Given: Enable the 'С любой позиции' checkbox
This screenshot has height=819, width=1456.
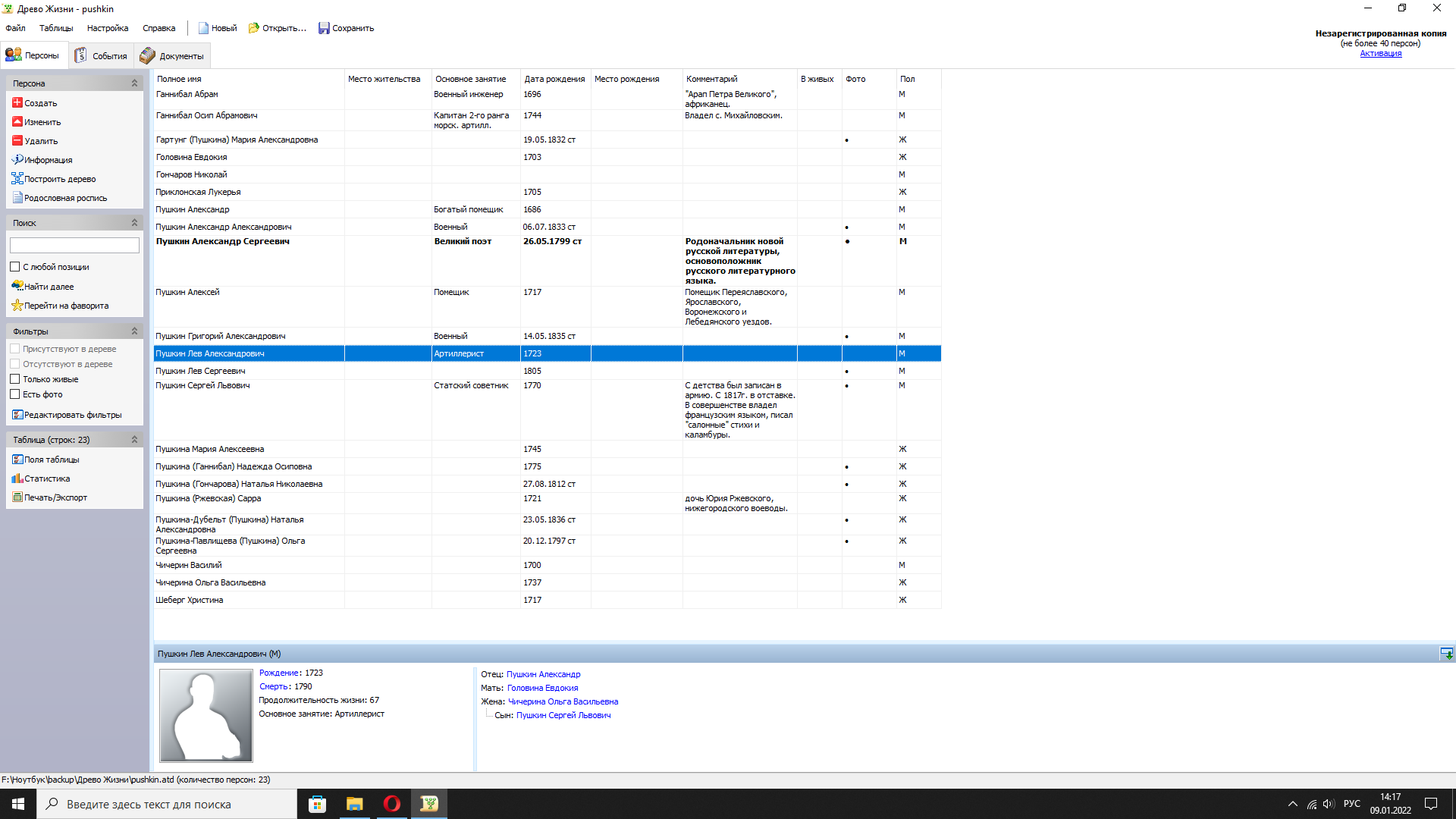Looking at the screenshot, I should (x=14, y=266).
